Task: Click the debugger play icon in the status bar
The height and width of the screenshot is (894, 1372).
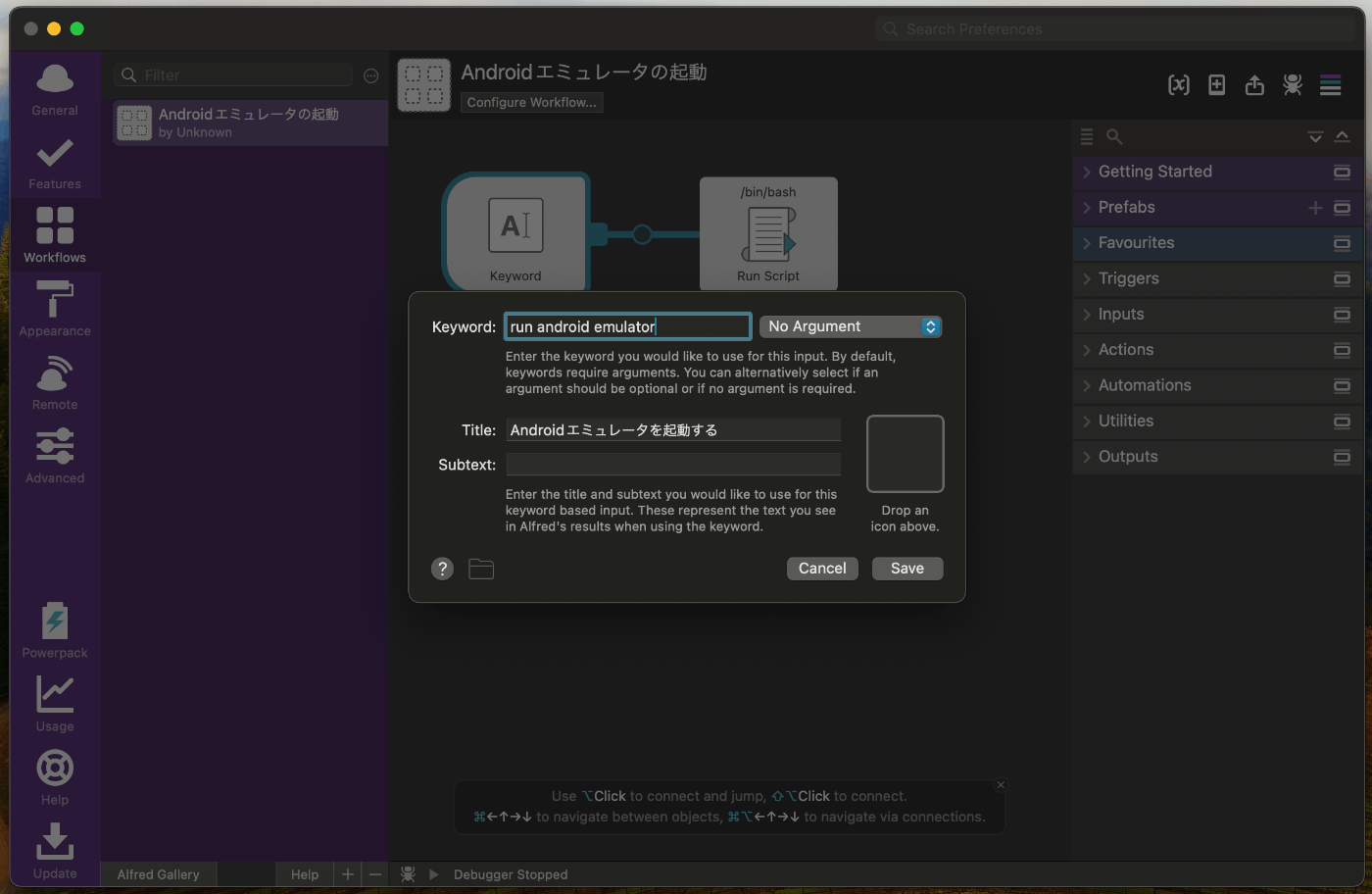Action: (x=433, y=874)
